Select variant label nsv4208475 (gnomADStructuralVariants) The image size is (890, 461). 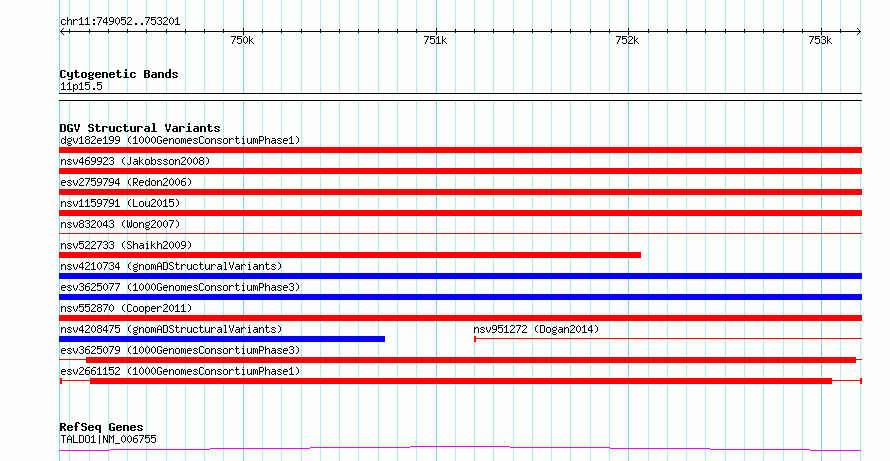coord(171,329)
